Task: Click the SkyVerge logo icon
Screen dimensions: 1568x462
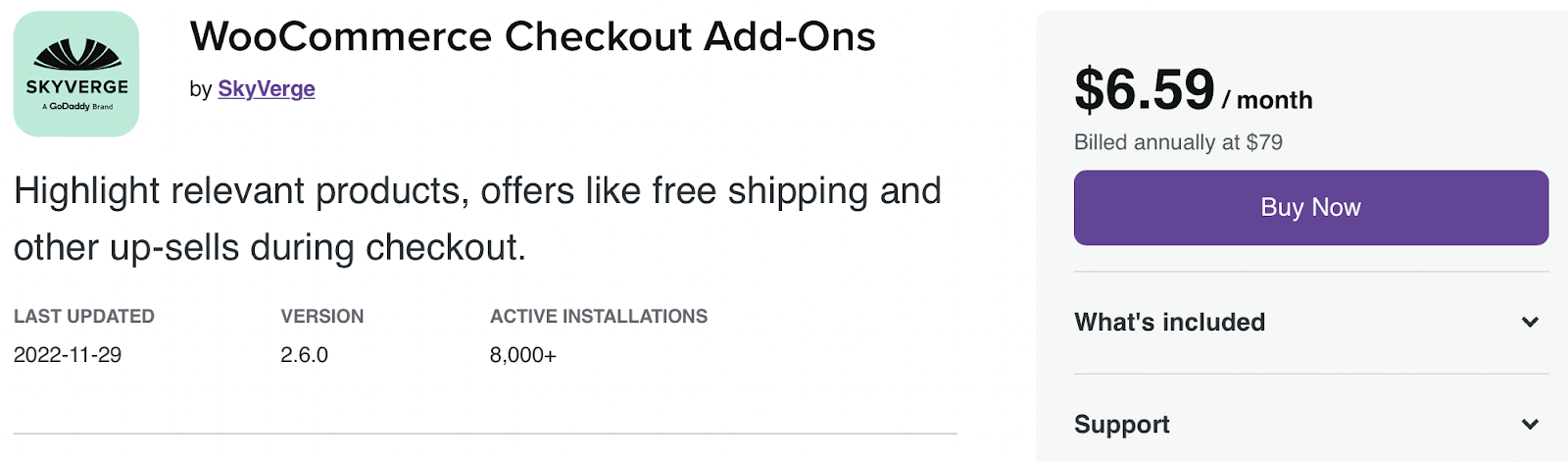Action: pos(76,74)
